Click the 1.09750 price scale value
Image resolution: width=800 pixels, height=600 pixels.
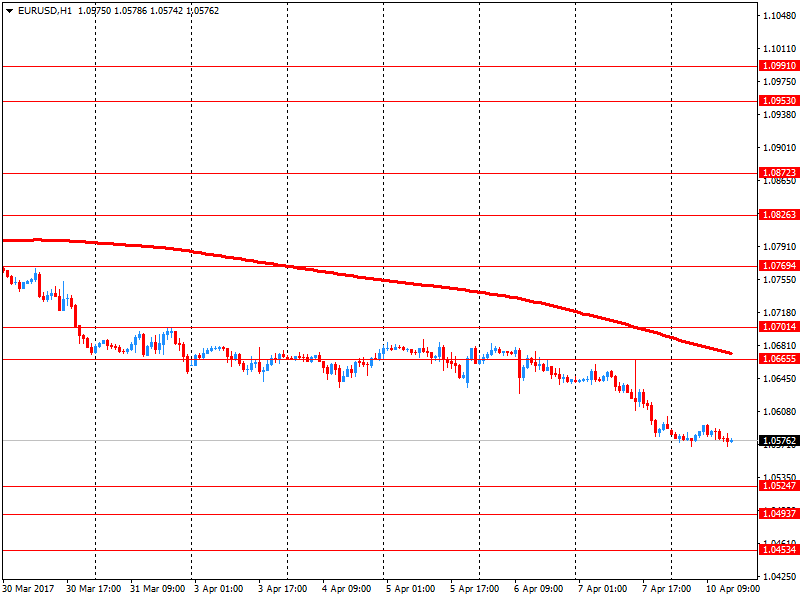(x=780, y=82)
